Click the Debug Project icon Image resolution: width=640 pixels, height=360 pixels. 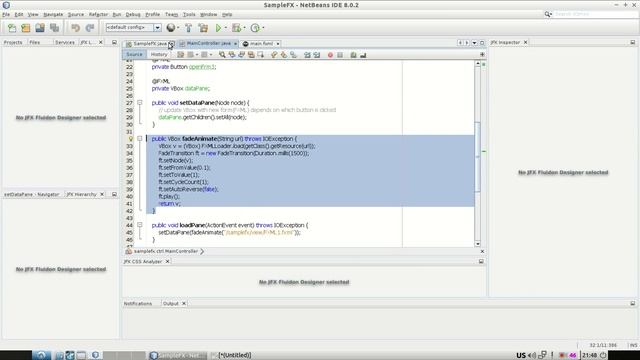click(236, 28)
